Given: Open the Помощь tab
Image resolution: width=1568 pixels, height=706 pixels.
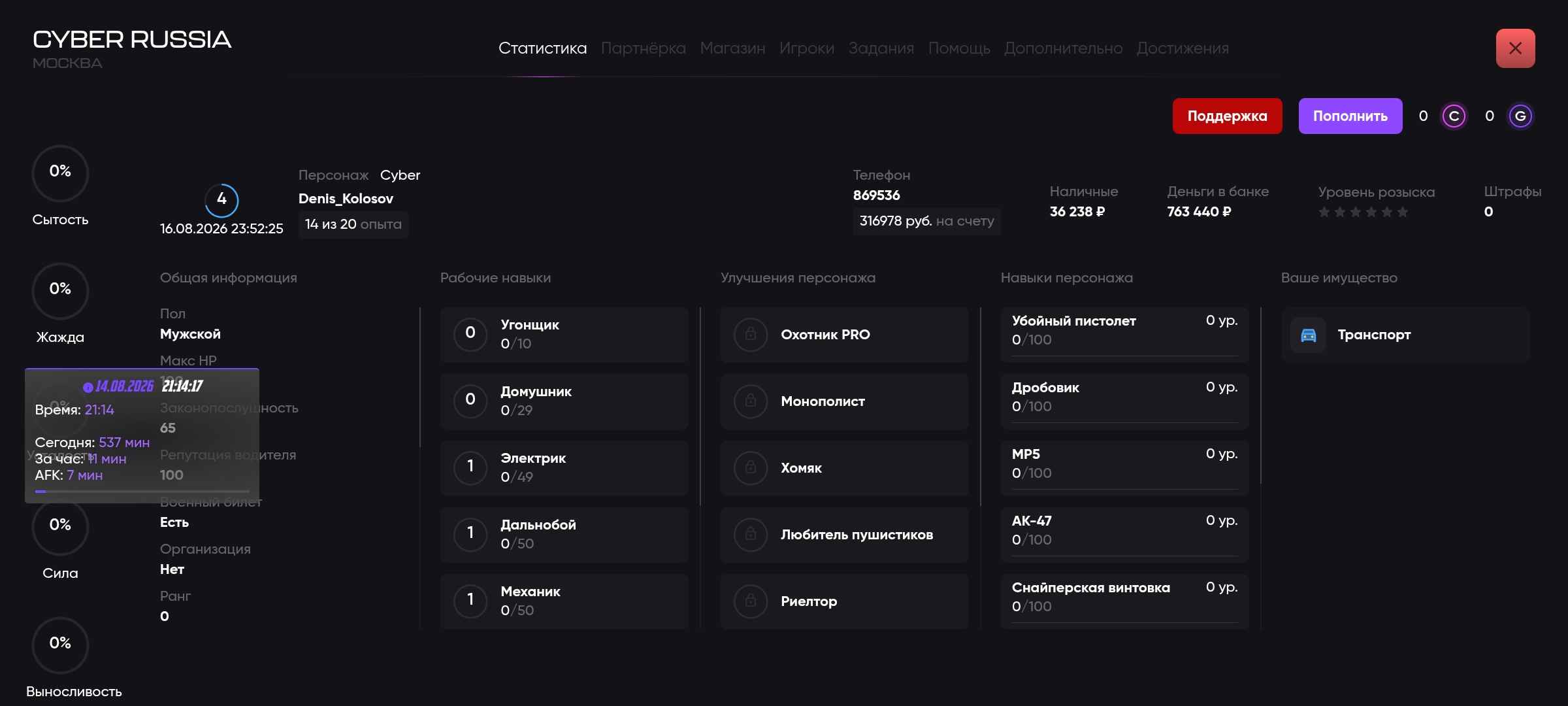Looking at the screenshot, I should (959, 48).
